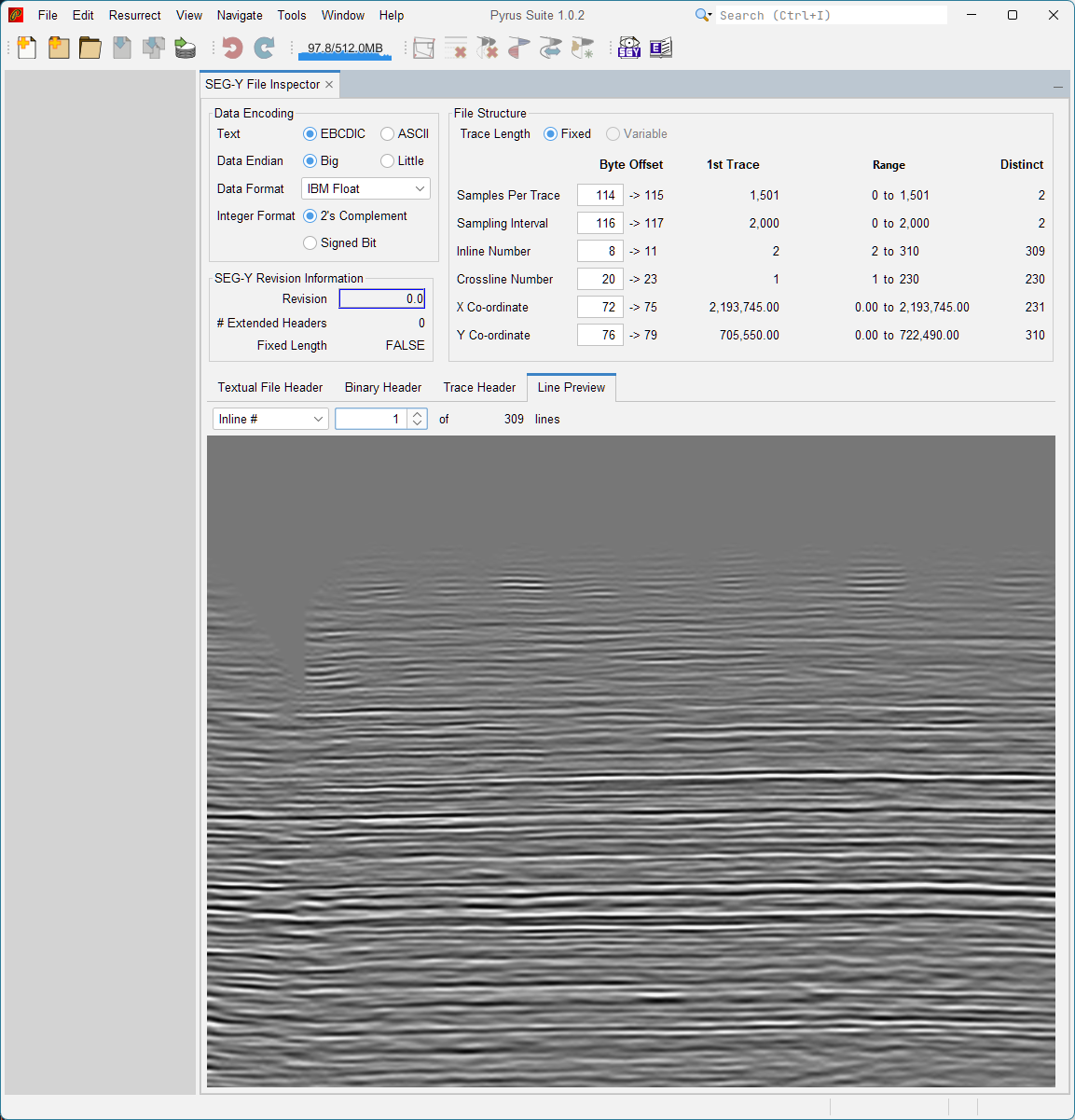
Task: Click the polygon outline toolbar icon
Action: click(x=424, y=48)
